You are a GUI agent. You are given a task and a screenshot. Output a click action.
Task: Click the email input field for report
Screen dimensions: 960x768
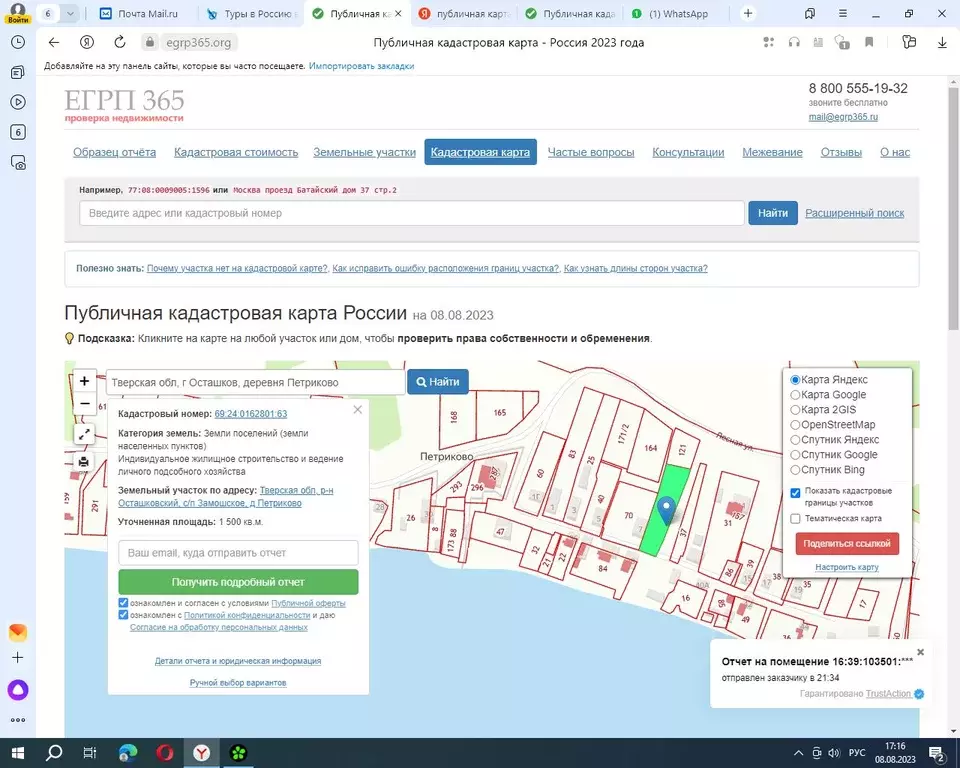pos(238,553)
